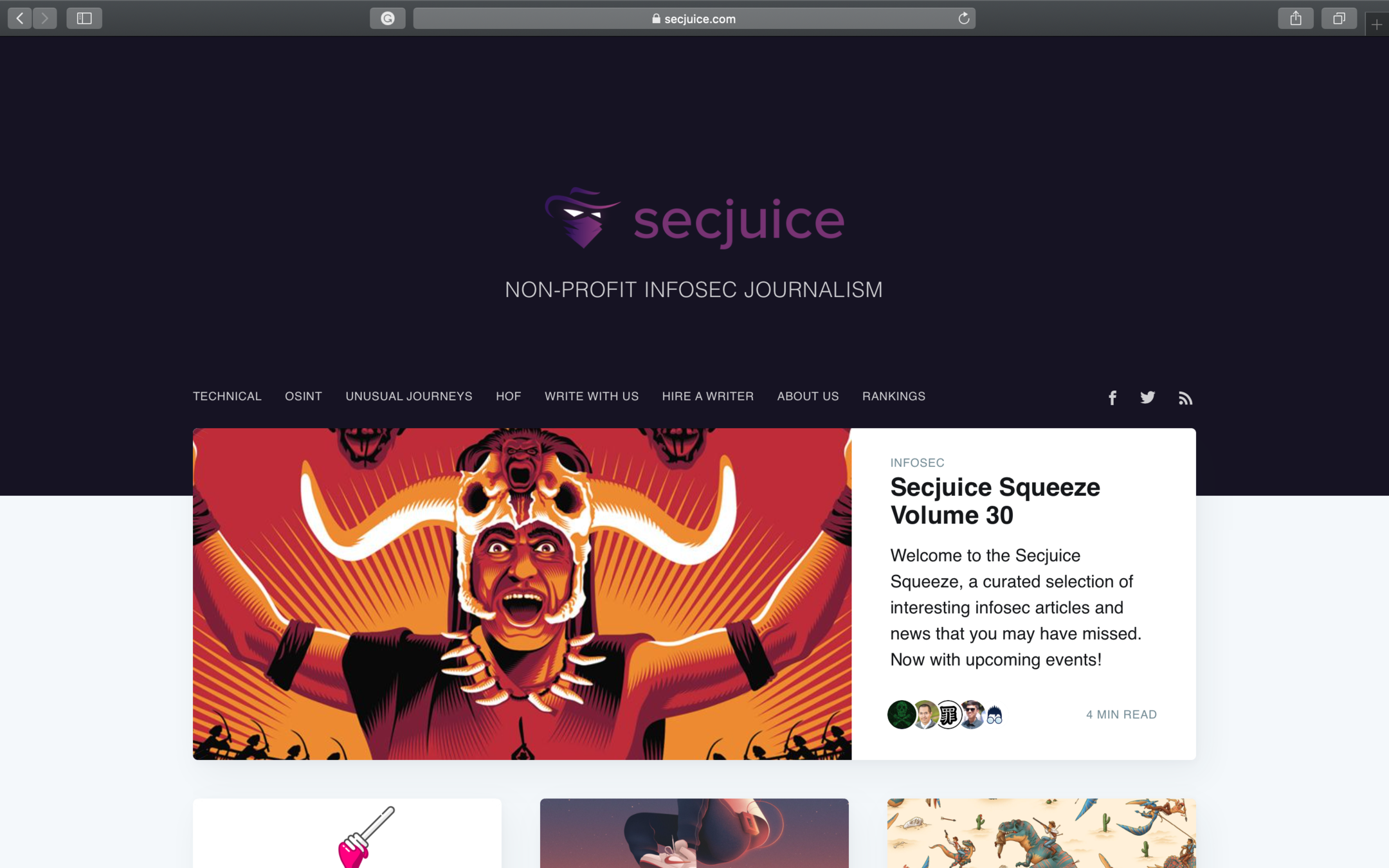Image resolution: width=1389 pixels, height=868 pixels.
Task: Click the horned skull featured article image
Action: click(x=522, y=594)
